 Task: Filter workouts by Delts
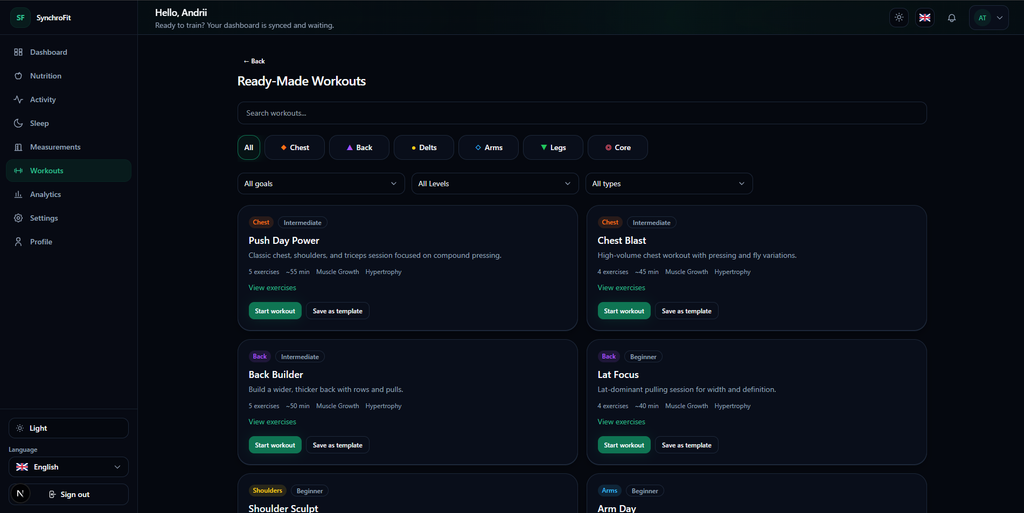[x=424, y=148]
